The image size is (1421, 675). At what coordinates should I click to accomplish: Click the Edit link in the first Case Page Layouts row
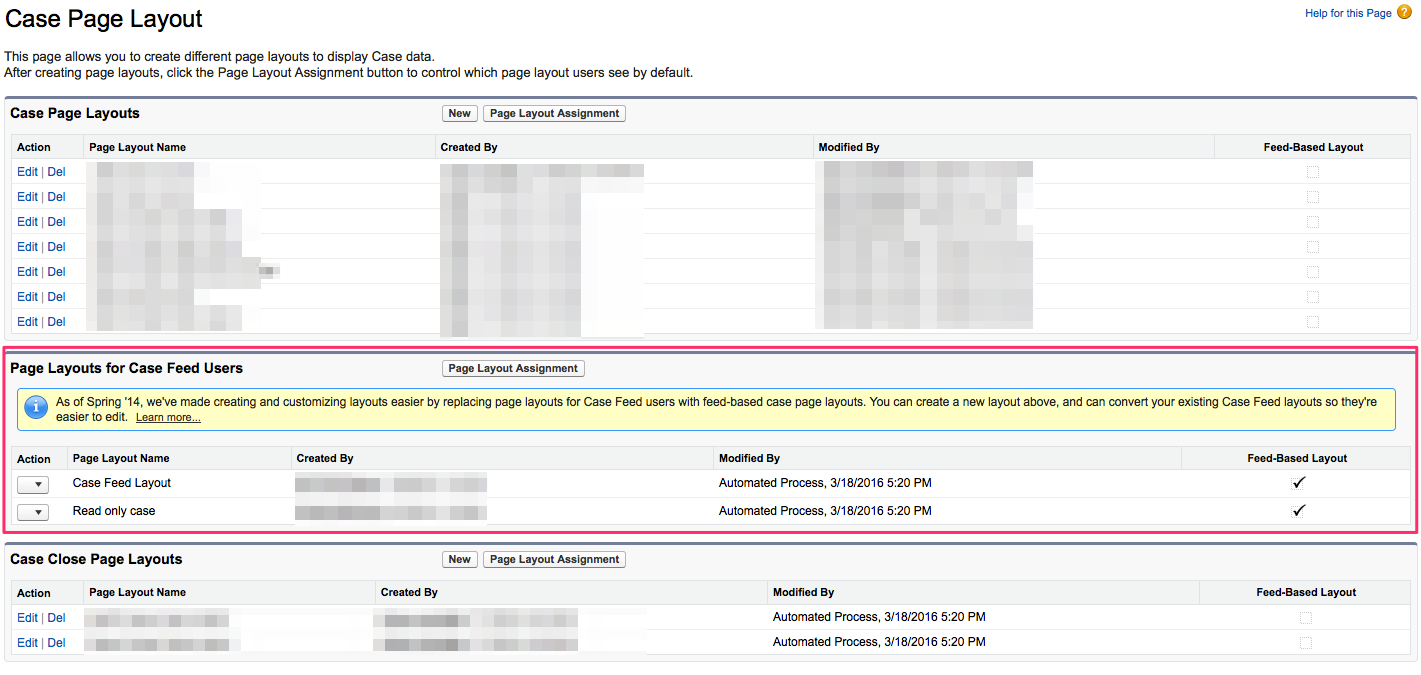click(x=27, y=172)
